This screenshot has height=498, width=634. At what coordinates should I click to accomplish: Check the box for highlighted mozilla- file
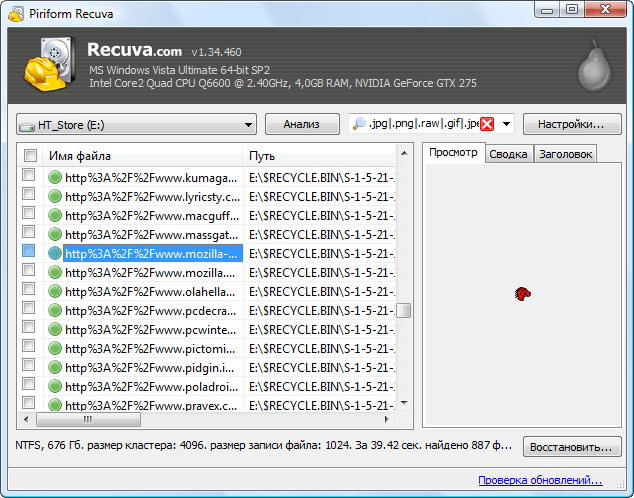[29, 251]
